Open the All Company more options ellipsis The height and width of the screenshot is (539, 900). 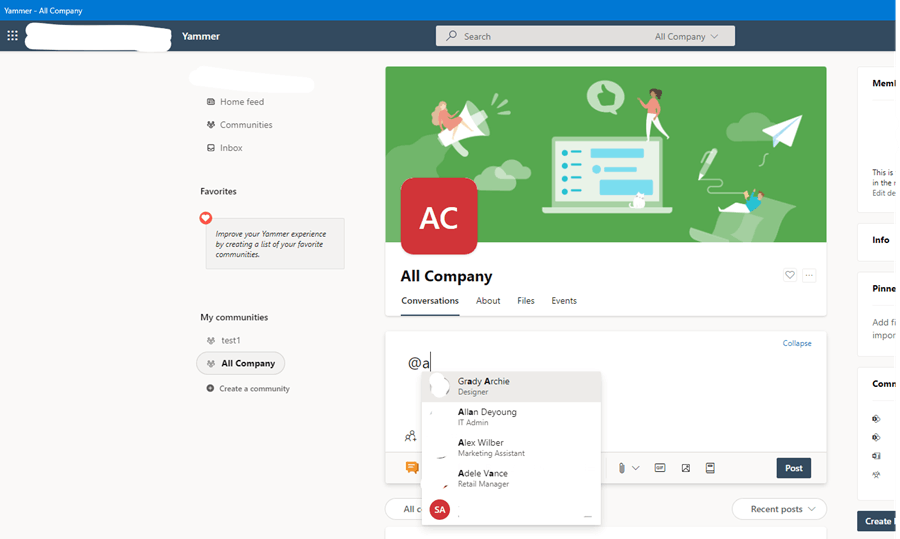(809, 275)
